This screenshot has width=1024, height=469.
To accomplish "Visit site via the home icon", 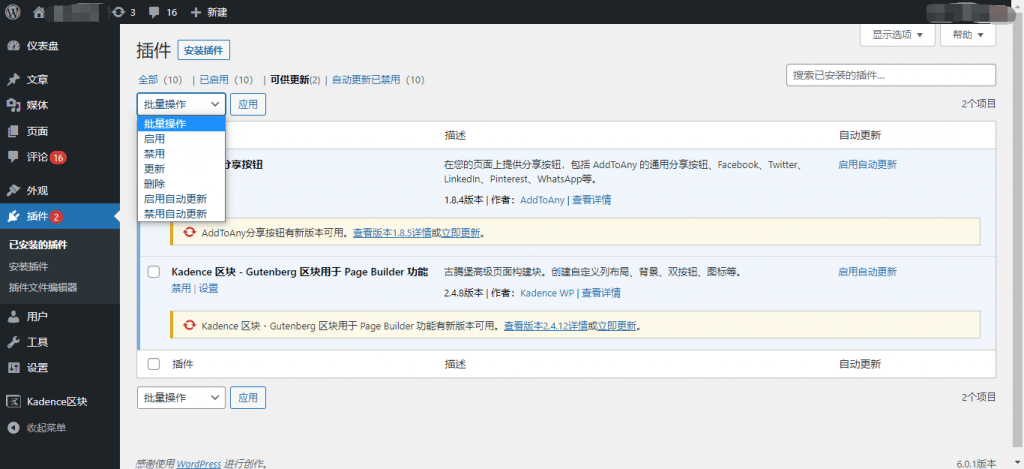I will point(39,12).
